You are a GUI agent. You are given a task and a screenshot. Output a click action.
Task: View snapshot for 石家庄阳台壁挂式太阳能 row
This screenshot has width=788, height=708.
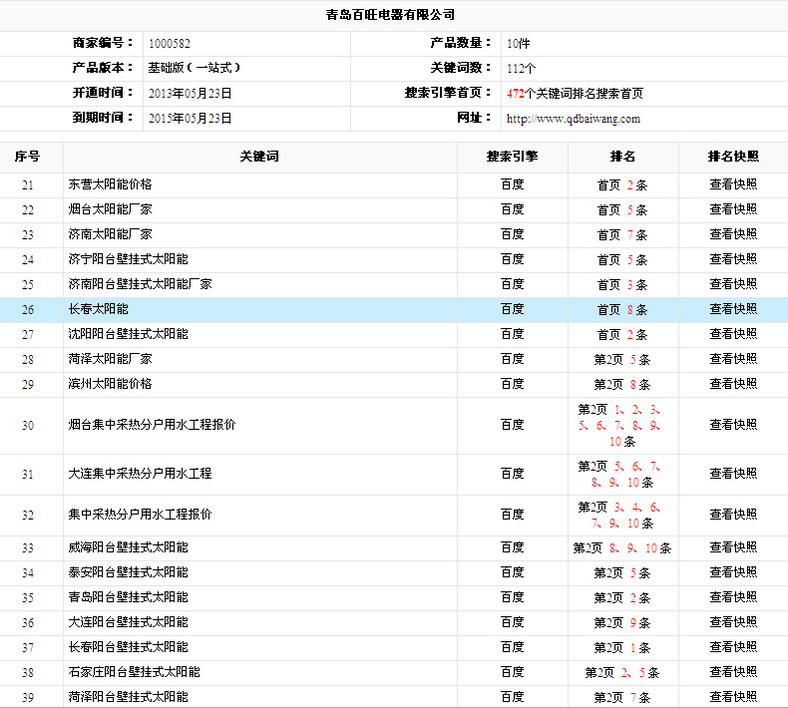(733, 672)
